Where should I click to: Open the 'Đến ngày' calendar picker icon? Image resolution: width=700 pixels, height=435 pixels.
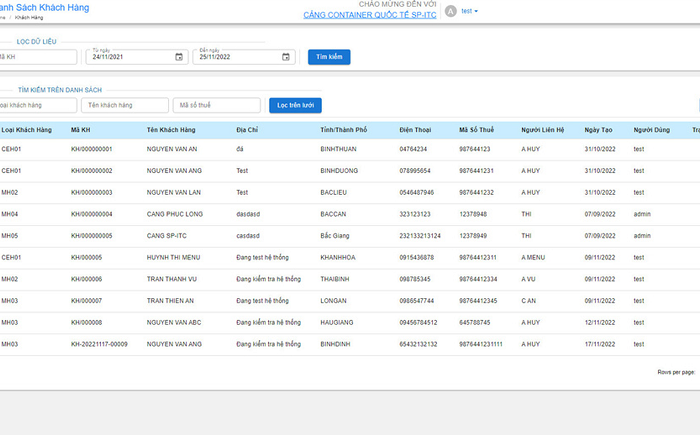tap(288, 57)
